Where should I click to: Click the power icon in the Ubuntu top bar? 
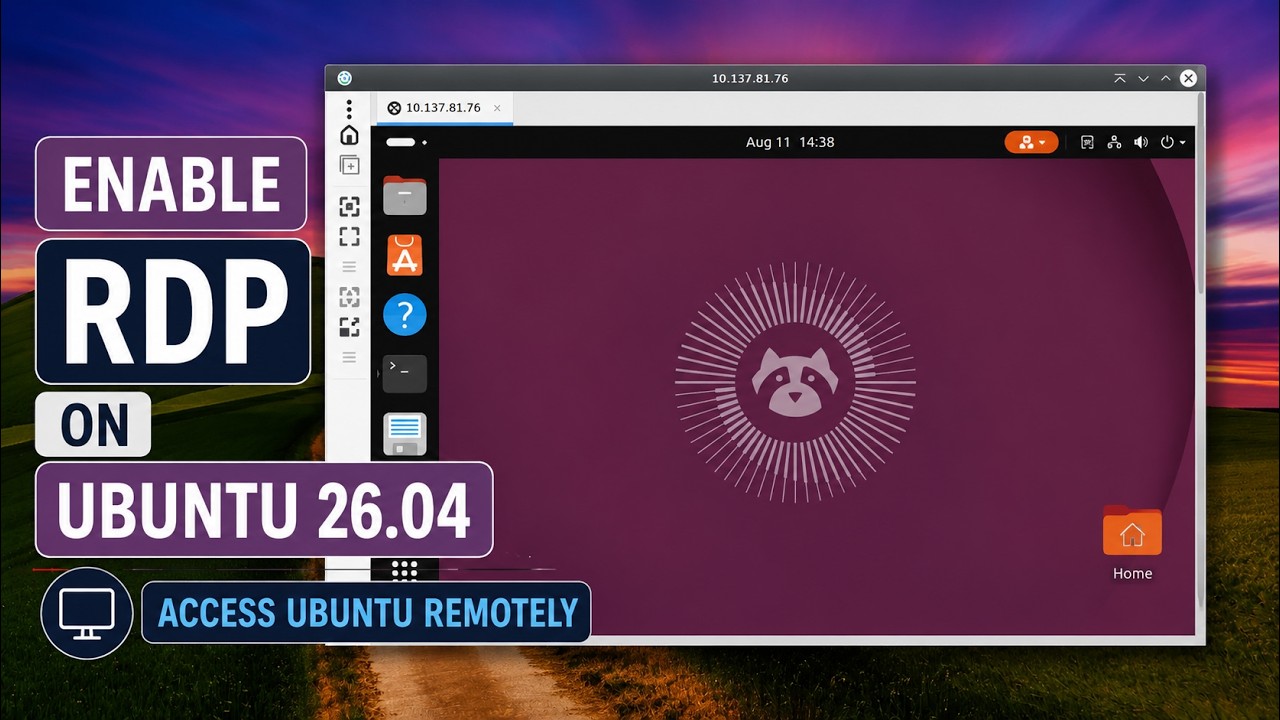coord(1166,142)
